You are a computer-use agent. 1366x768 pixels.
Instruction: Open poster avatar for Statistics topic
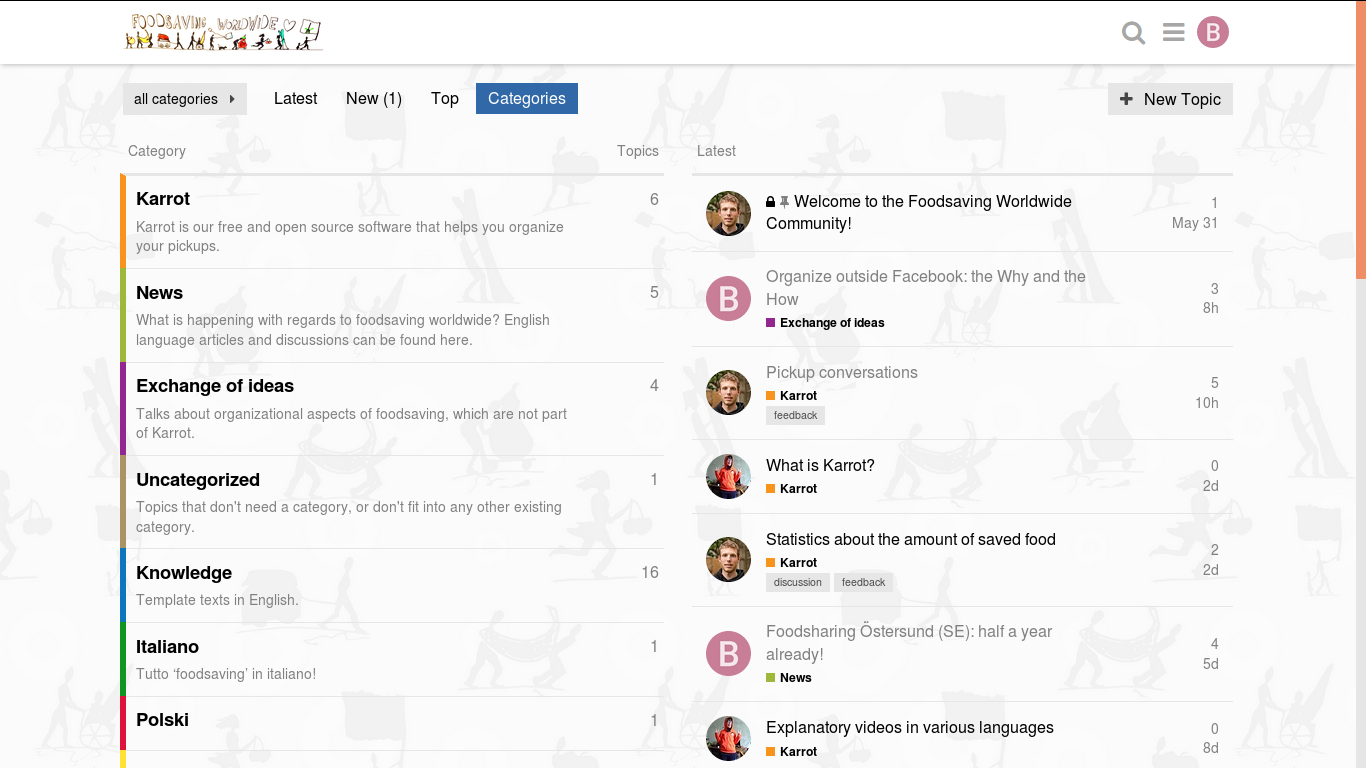point(728,559)
